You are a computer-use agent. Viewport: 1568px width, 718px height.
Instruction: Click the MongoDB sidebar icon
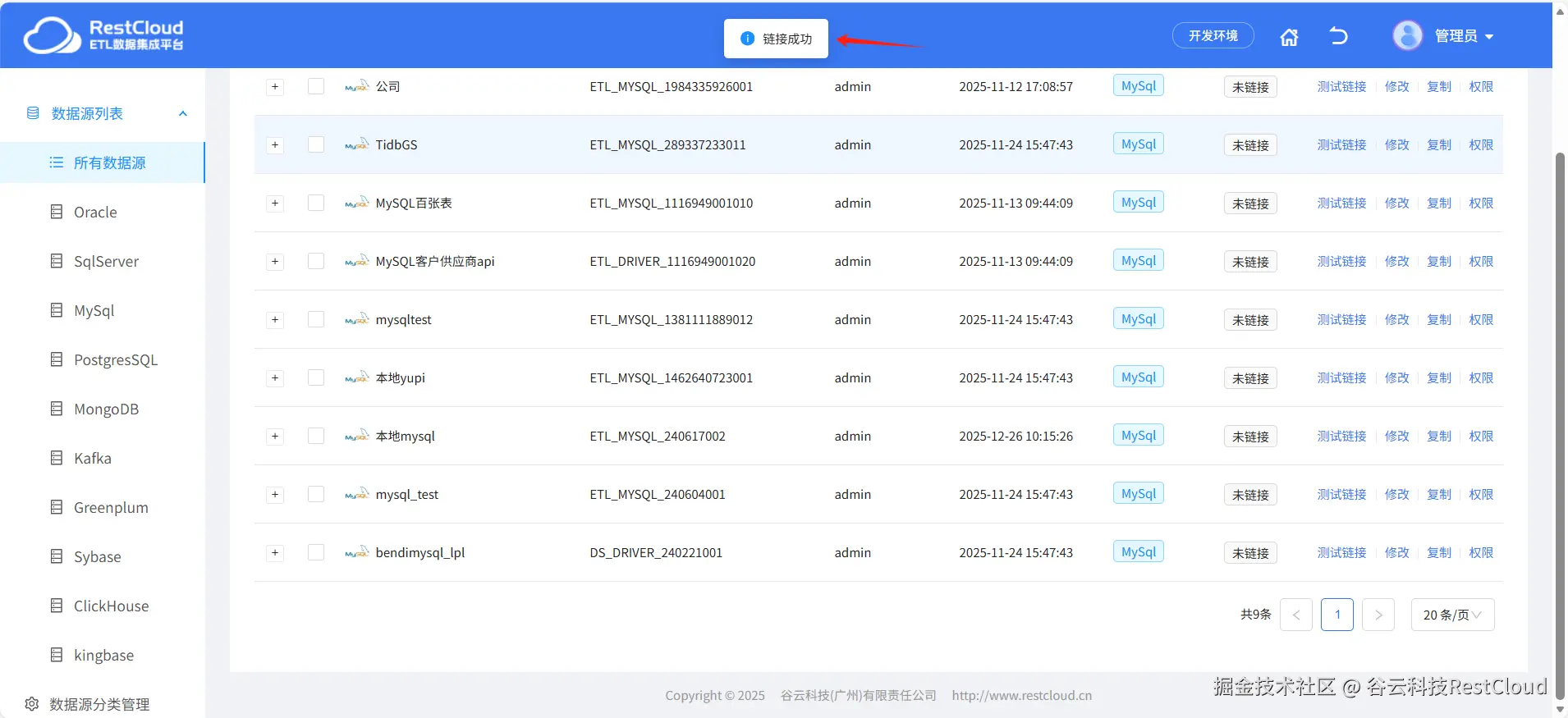pos(57,409)
